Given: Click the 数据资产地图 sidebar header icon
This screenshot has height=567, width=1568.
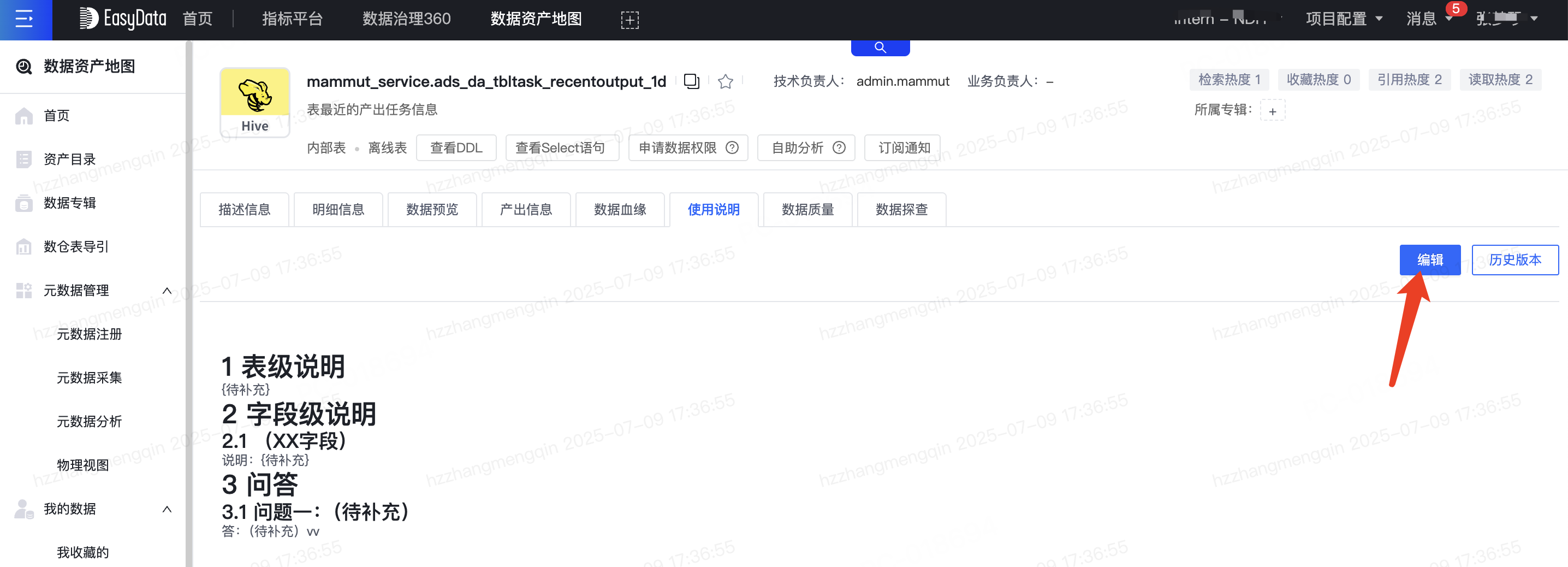Looking at the screenshot, I should point(23,67).
